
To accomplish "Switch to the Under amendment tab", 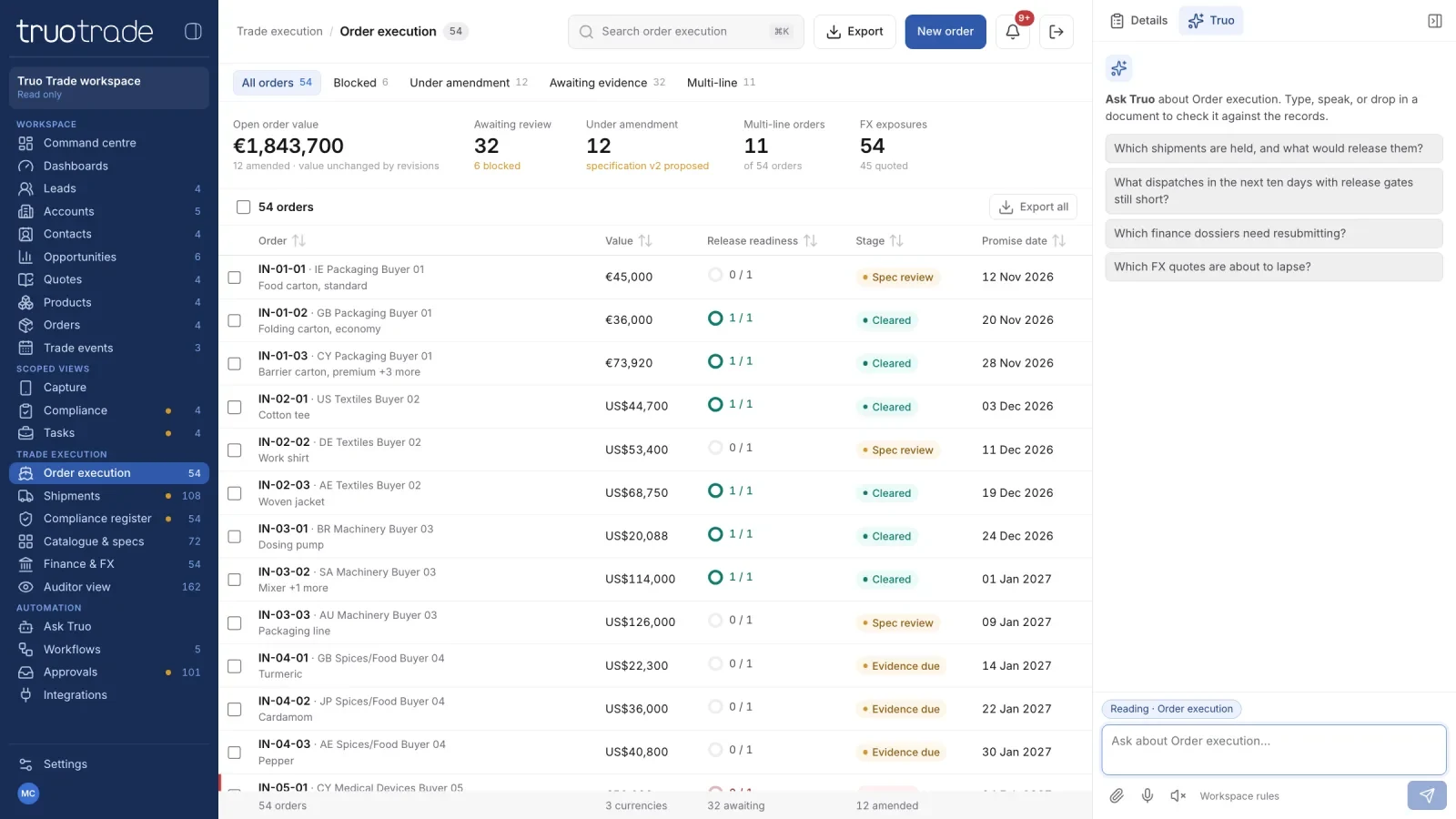I will click(x=469, y=83).
